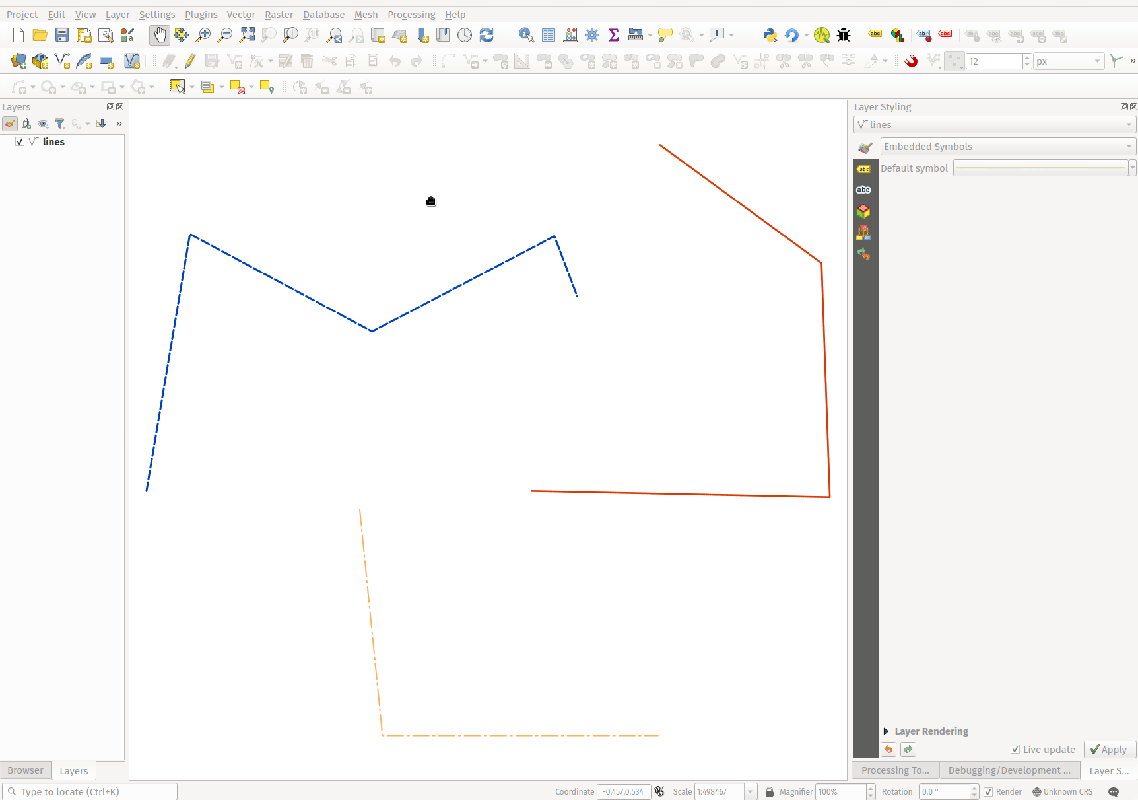The width and height of the screenshot is (1138, 800).
Task: Click the Zoom In magnifier tool
Action: pyautogui.click(x=203, y=35)
